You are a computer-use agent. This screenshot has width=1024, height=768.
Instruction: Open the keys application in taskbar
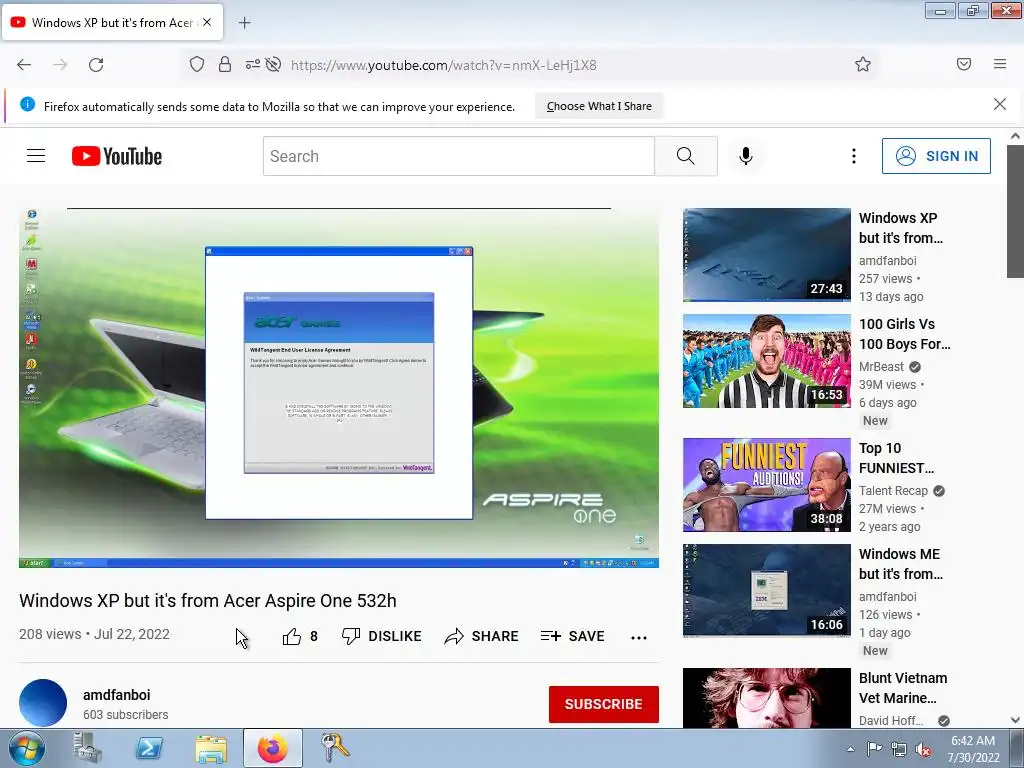[334, 748]
